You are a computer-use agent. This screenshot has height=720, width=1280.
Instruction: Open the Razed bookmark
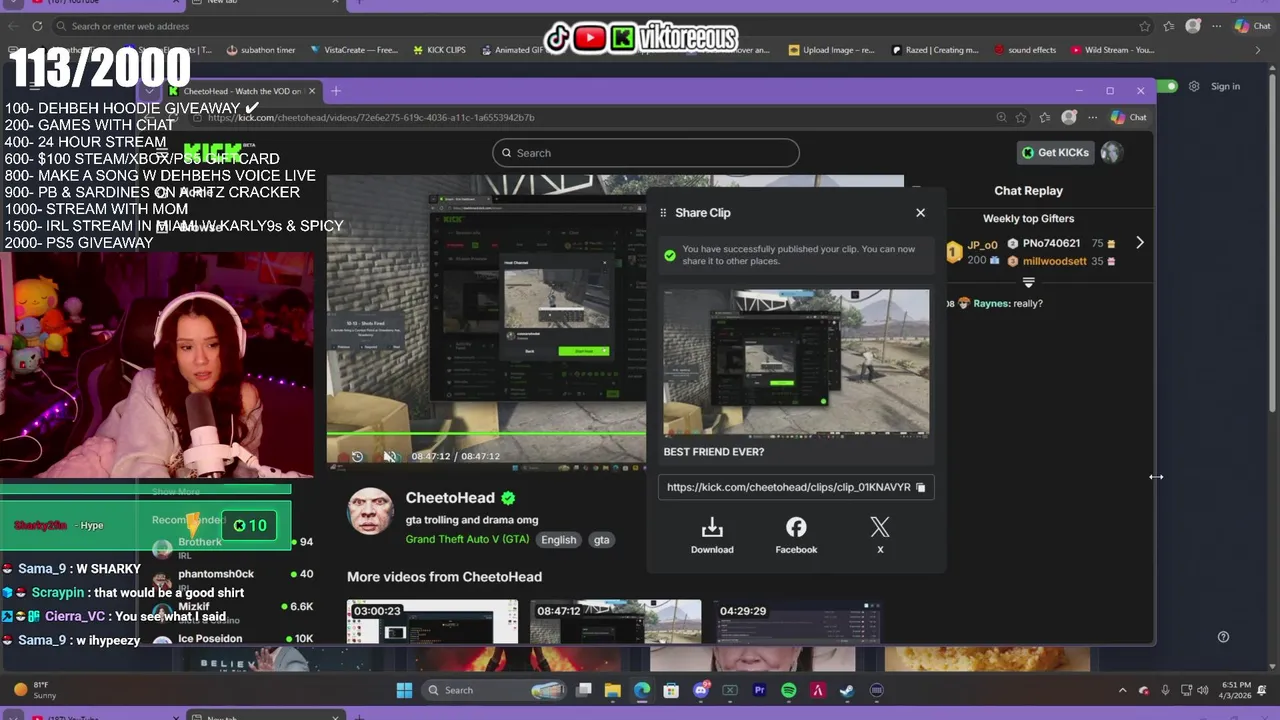click(x=935, y=50)
